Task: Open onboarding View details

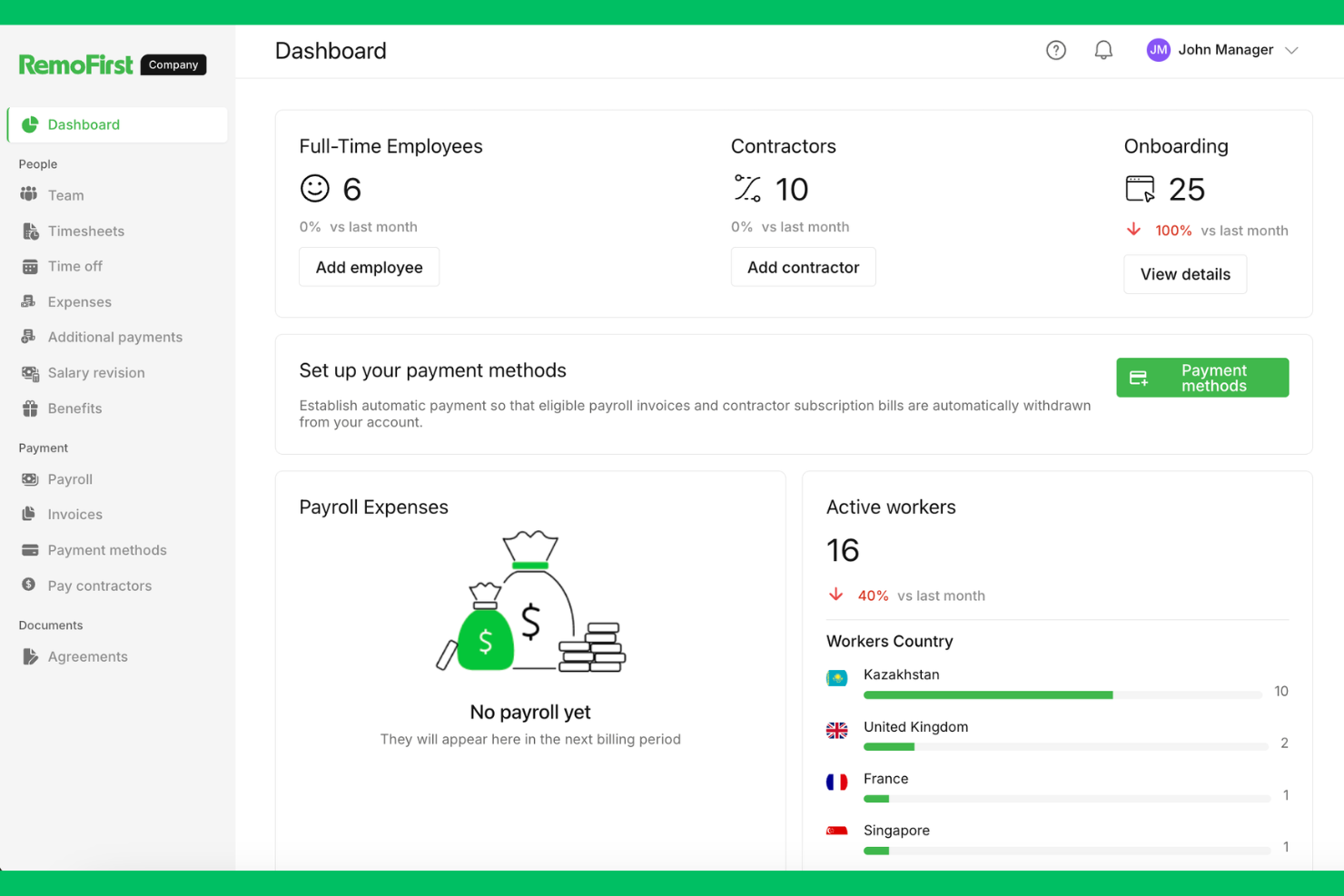Action: coord(1184,274)
